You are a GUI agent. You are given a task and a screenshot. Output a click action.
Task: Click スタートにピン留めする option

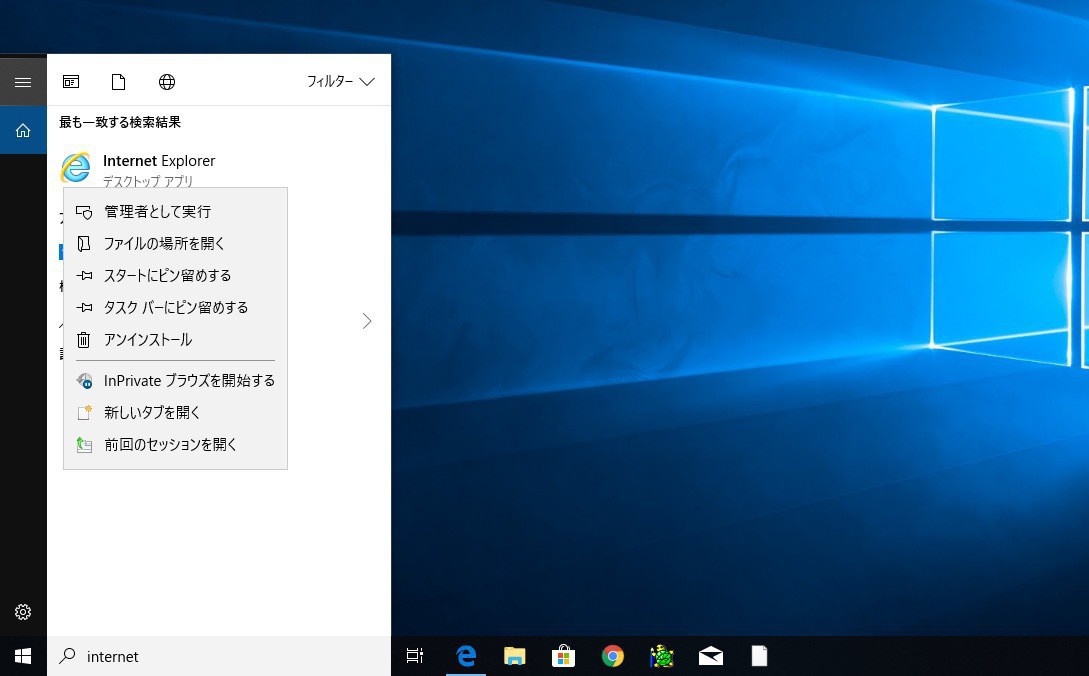click(x=167, y=276)
